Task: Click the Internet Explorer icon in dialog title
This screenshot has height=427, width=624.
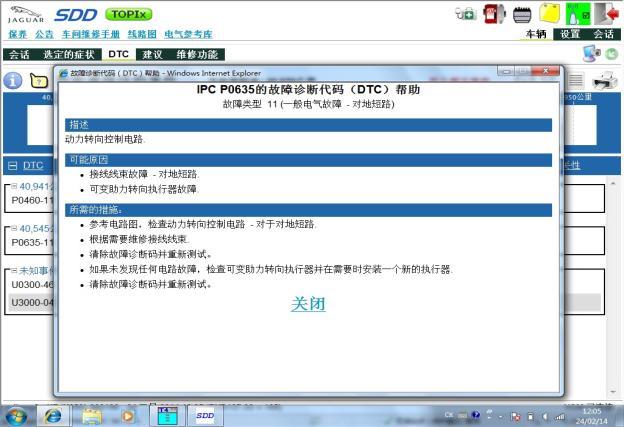Action: 63,73
